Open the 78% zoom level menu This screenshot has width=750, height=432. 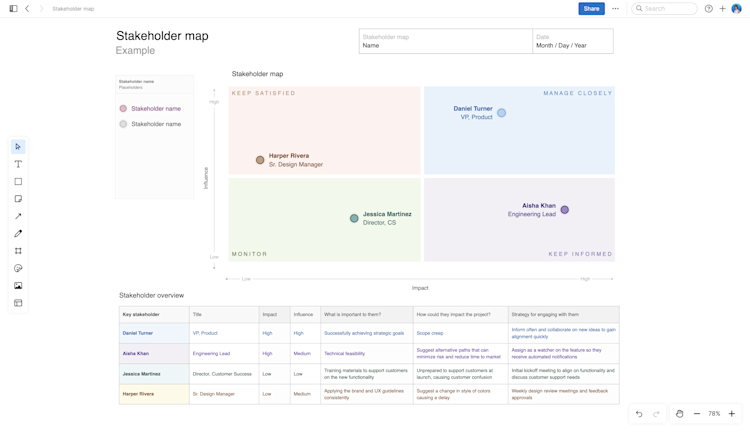(714, 414)
